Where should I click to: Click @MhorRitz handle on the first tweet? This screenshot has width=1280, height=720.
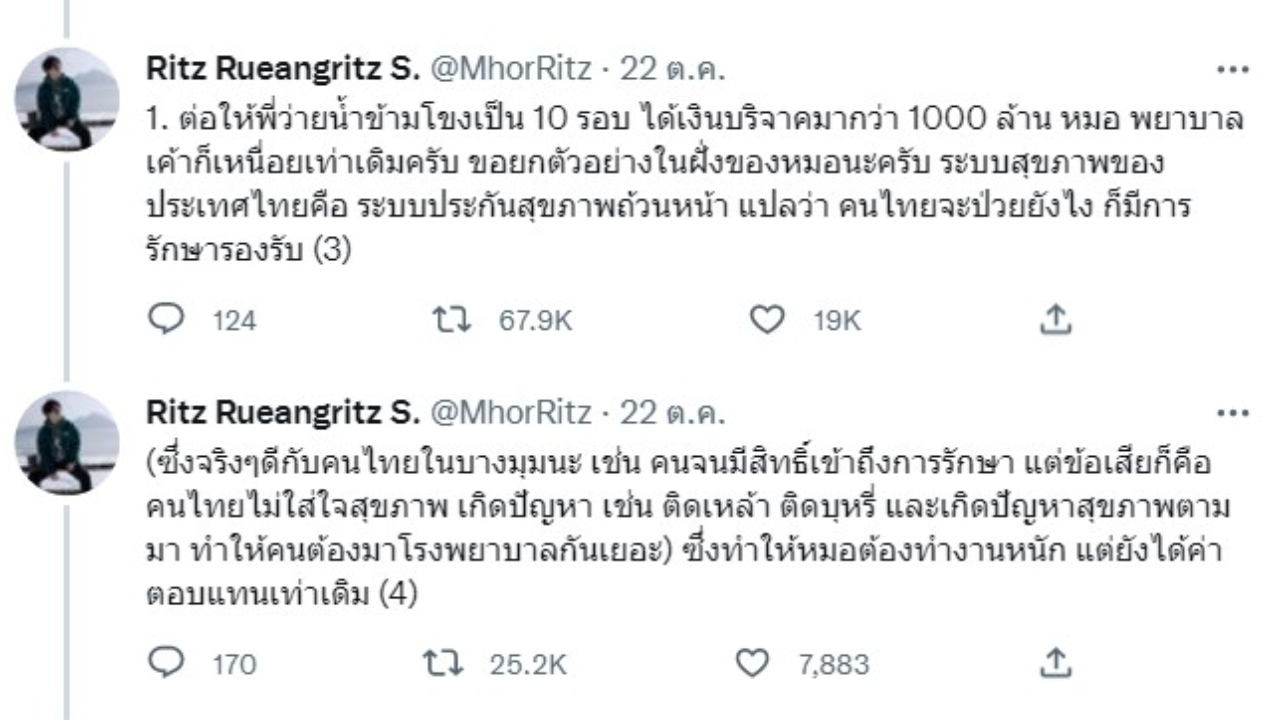coord(510,69)
